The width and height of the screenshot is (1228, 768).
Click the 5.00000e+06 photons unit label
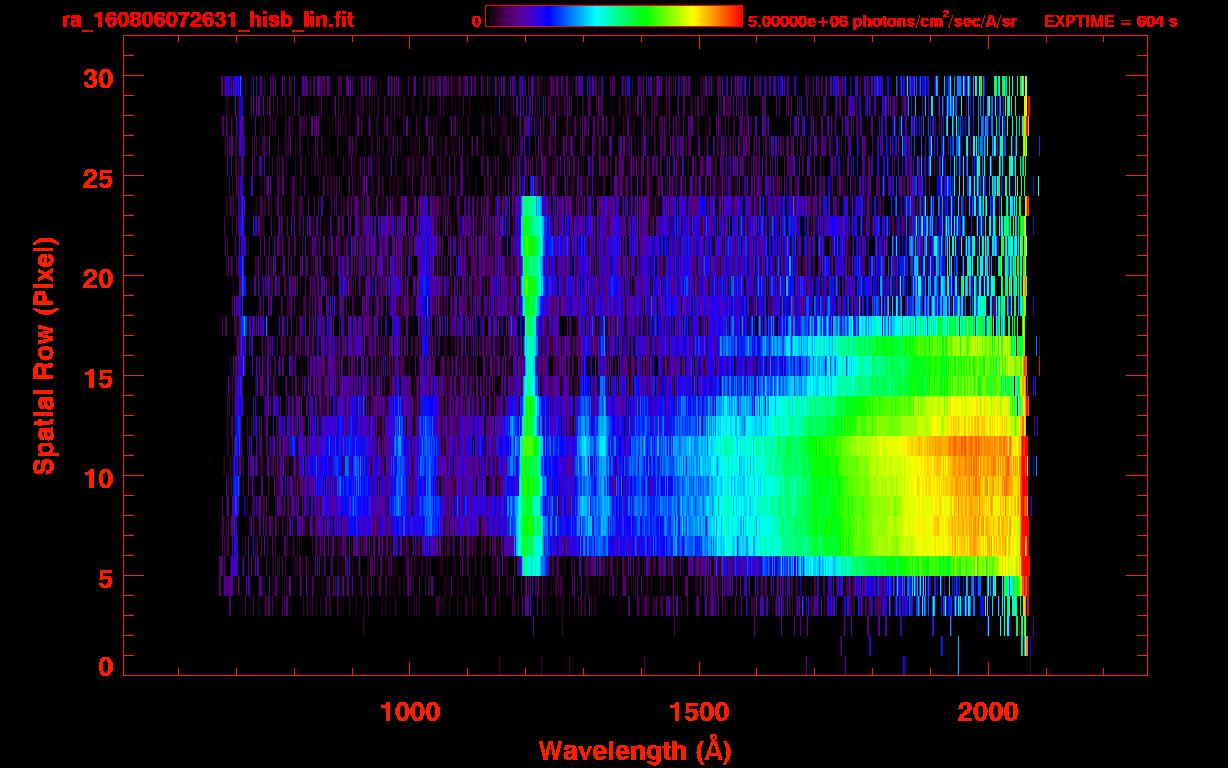click(x=882, y=21)
